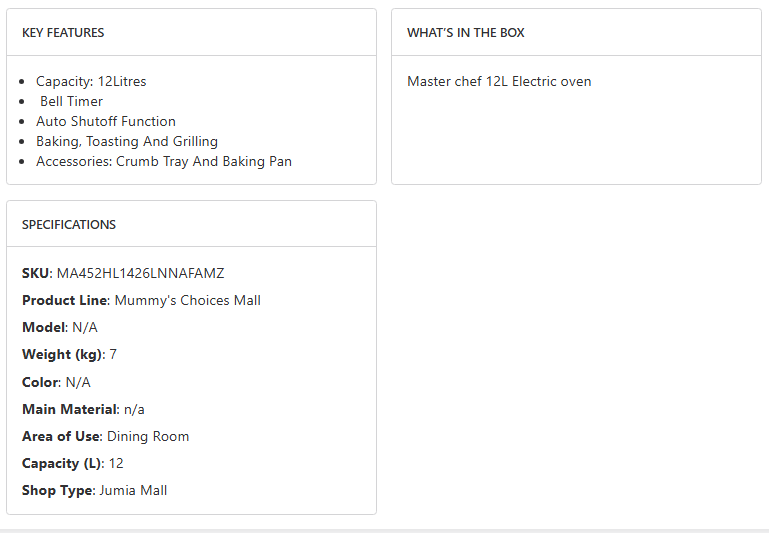769x533 pixels.
Task: Click the Bell Timer feature
Action: (x=71, y=101)
